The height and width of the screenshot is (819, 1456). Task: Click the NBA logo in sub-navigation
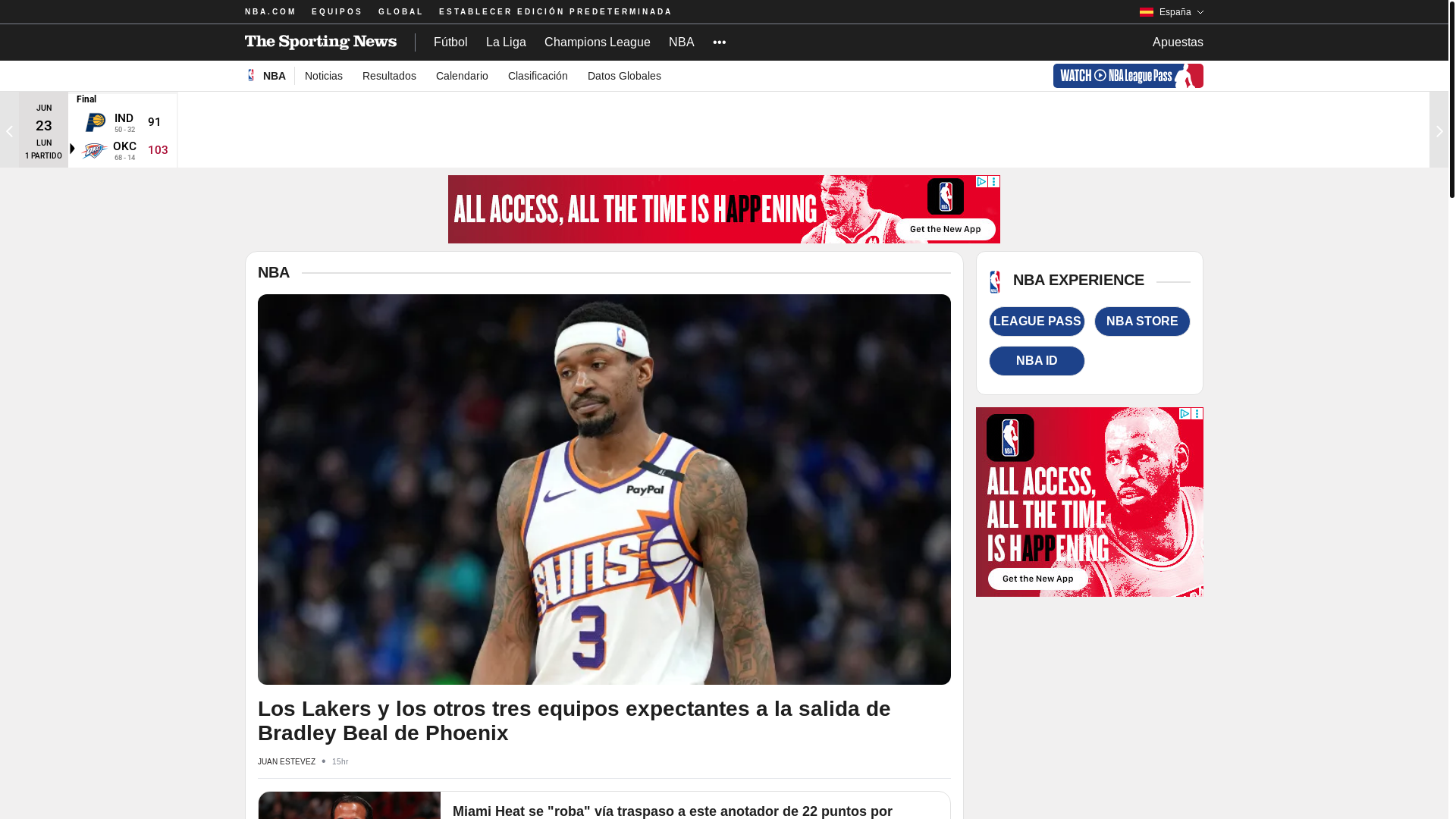251,75
